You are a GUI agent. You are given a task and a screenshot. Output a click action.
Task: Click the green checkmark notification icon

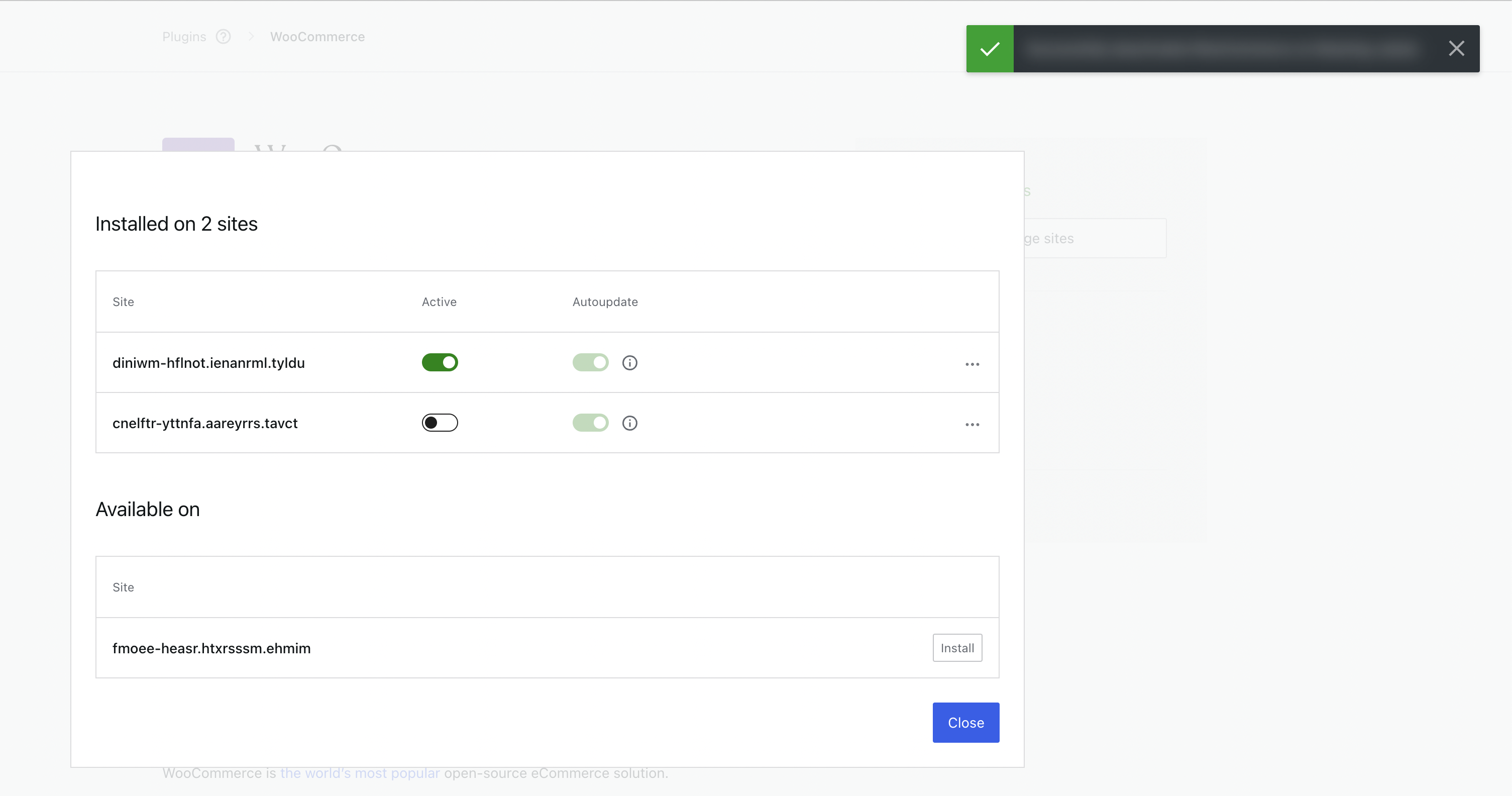990,49
